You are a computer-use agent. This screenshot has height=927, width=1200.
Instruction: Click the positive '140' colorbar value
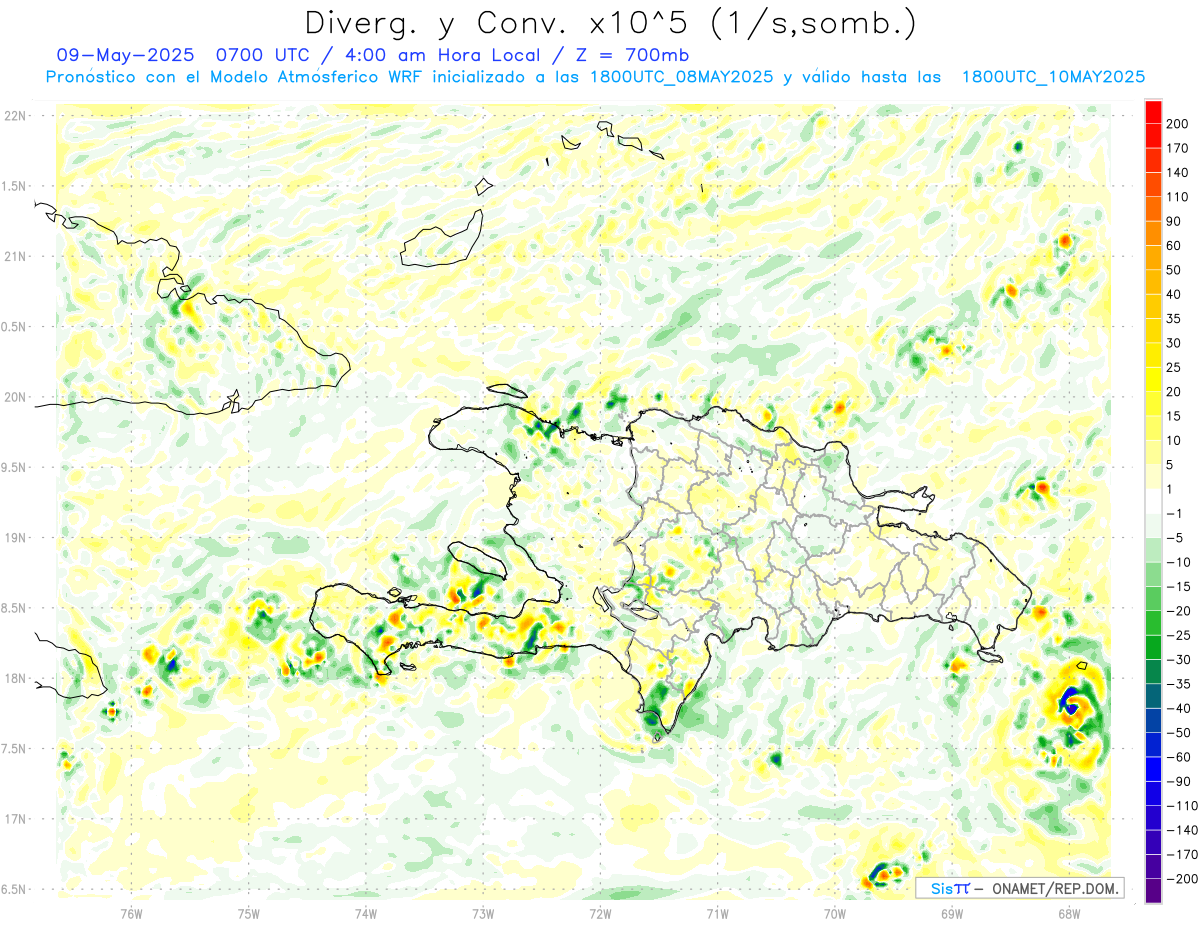click(x=1177, y=172)
